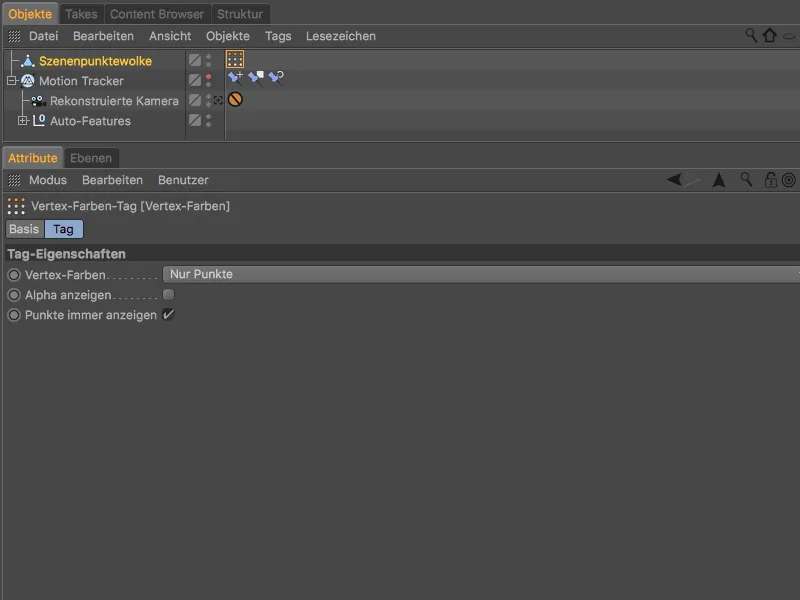Toggle layer box for Motion Tracker
The height and width of the screenshot is (600, 800).
tap(195, 80)
